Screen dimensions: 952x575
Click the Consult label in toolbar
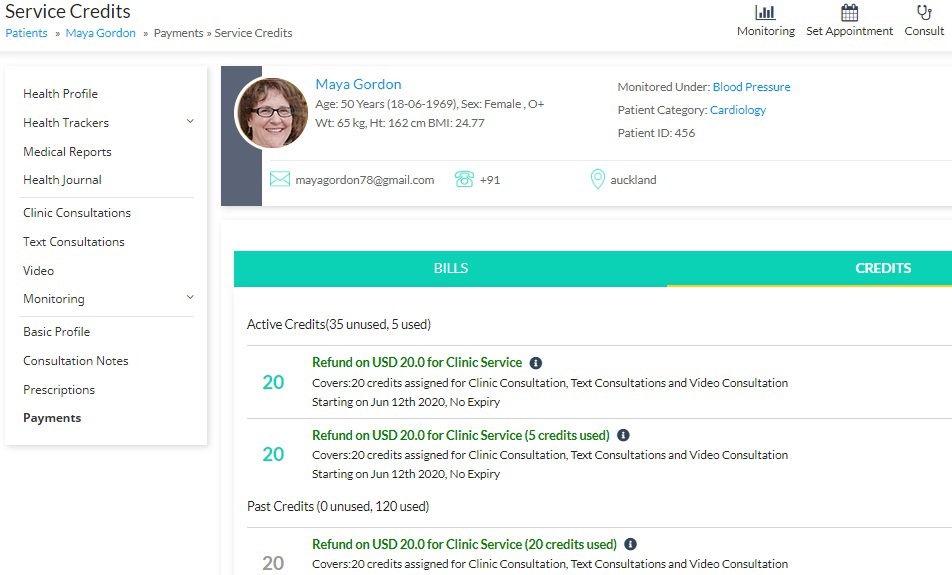click(924, 31)
